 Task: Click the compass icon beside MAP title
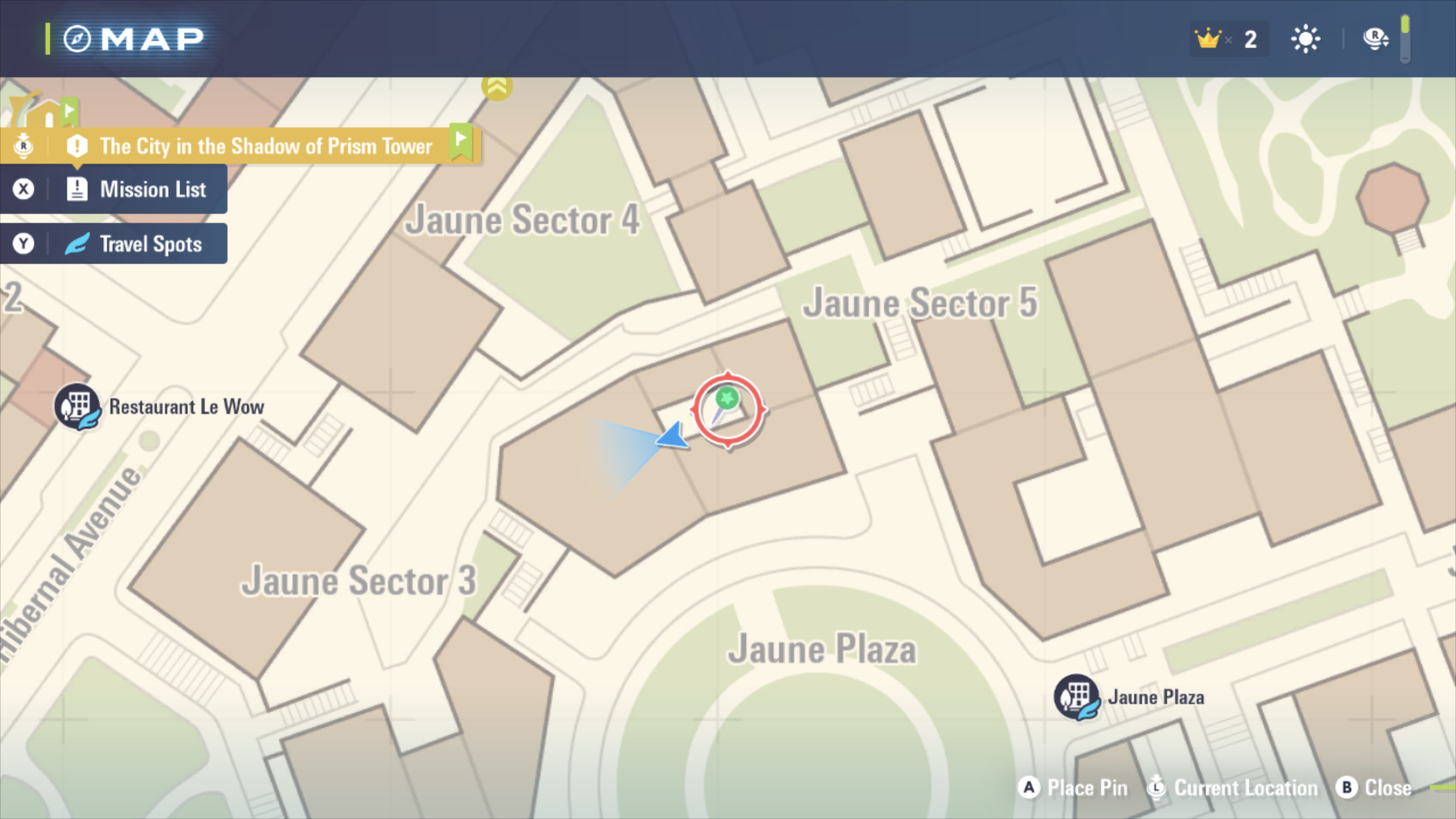pos(77,39)
